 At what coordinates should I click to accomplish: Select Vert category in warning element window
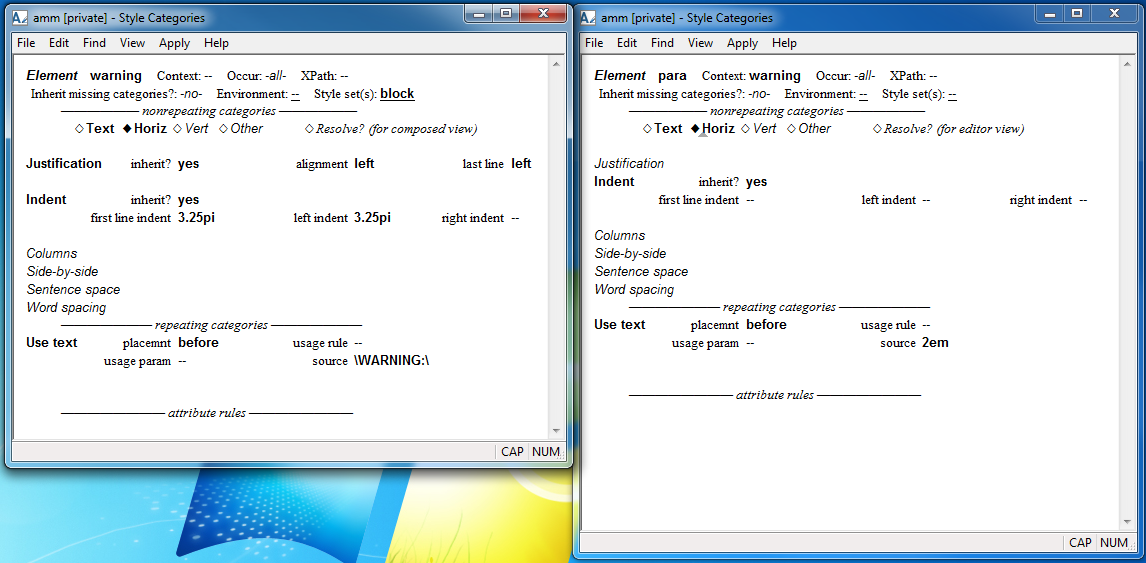[x=191, y=129]
